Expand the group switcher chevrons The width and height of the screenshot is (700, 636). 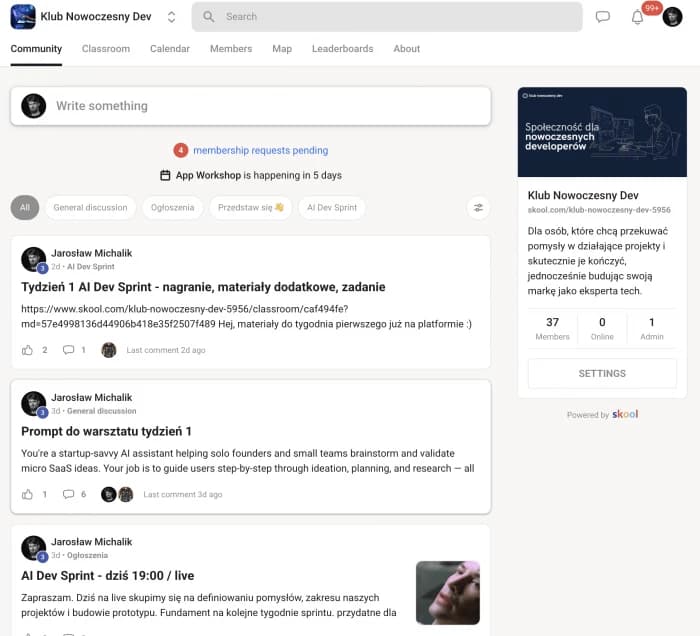(171, 17)
